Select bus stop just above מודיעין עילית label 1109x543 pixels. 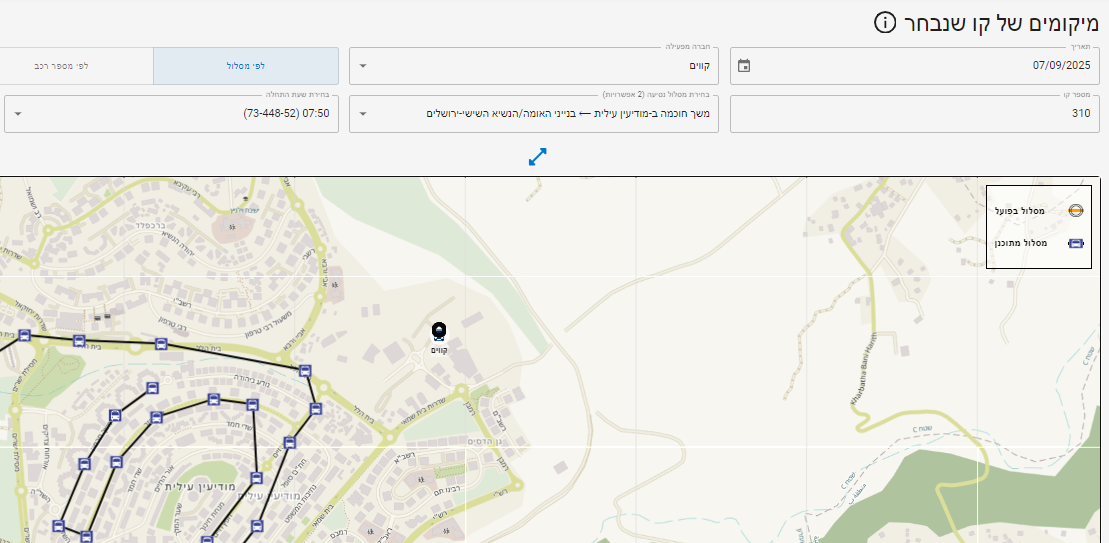click(256, 478)
